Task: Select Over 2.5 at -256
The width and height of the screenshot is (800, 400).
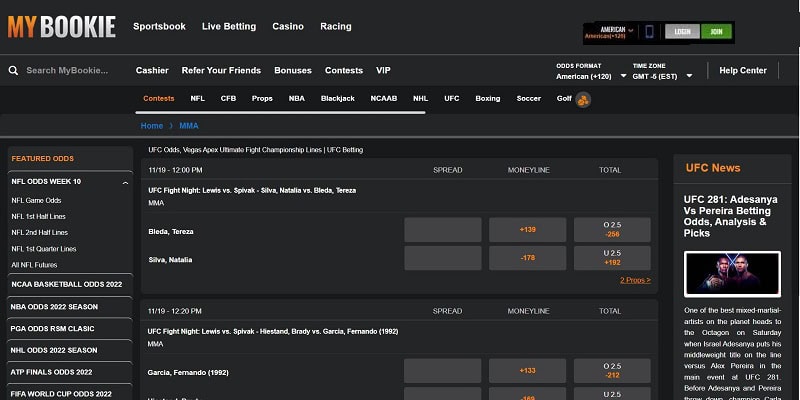Action: click(x=612, y=230)
